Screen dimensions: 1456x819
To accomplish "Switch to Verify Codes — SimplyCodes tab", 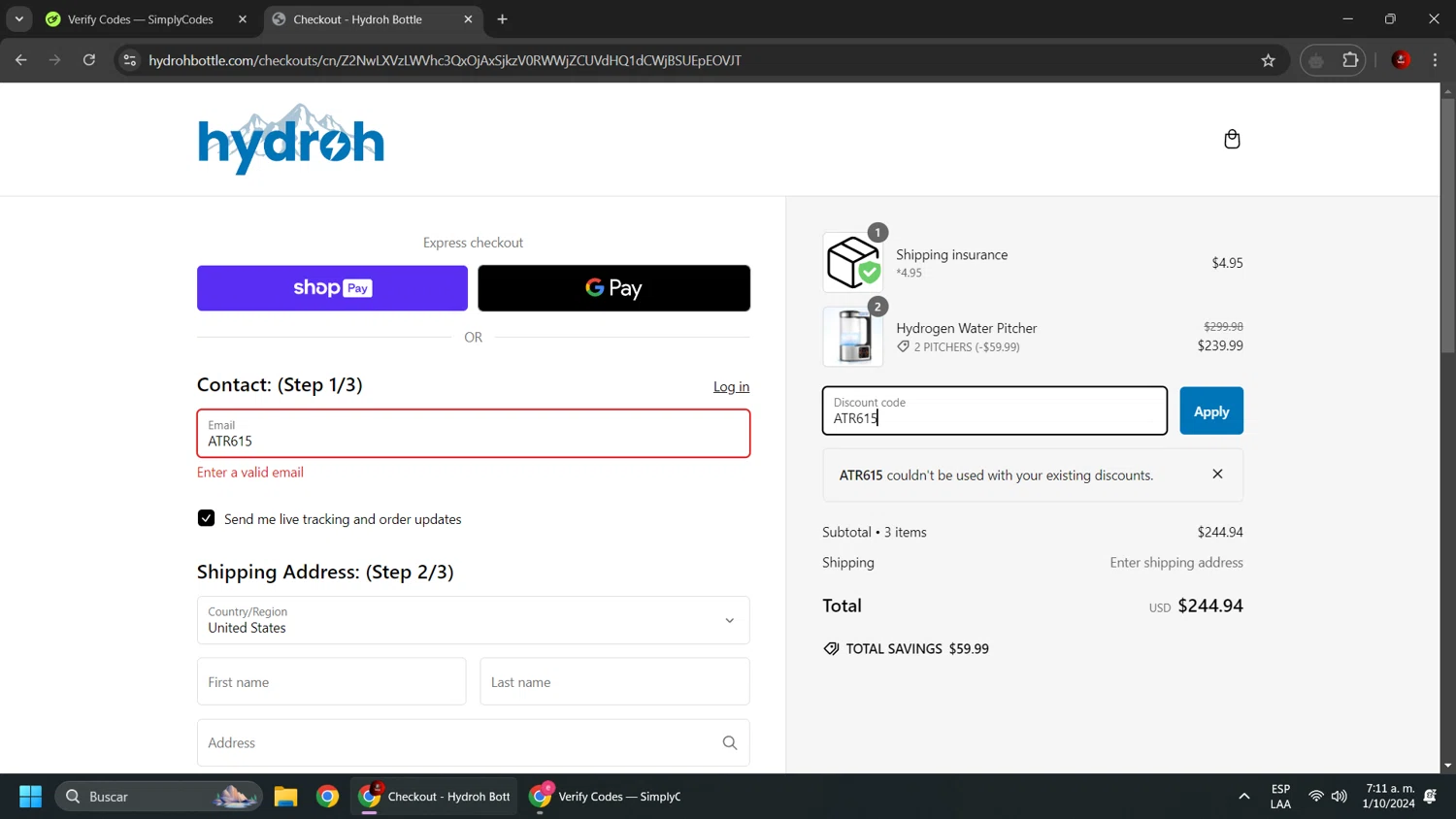I will pos(140,19).
